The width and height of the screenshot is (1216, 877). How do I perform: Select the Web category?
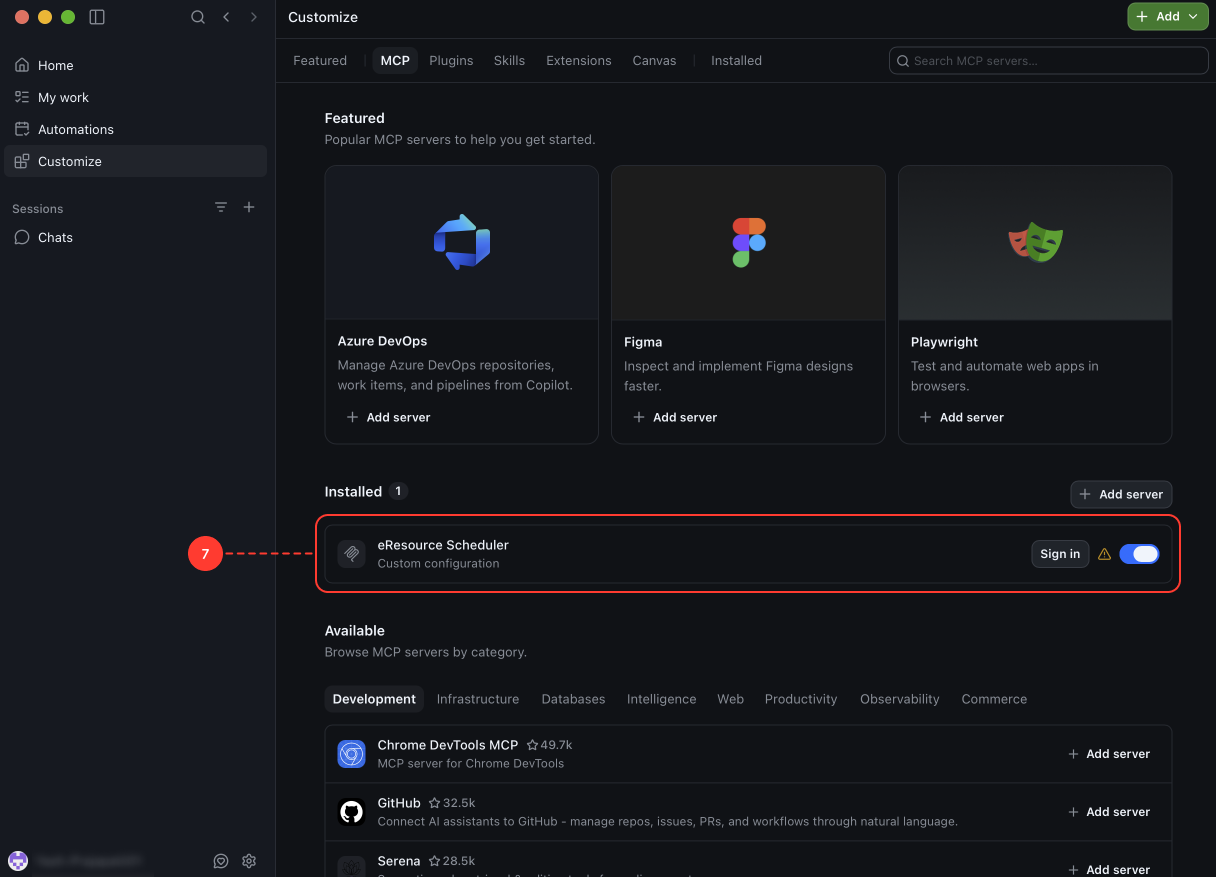coord(730,699)
